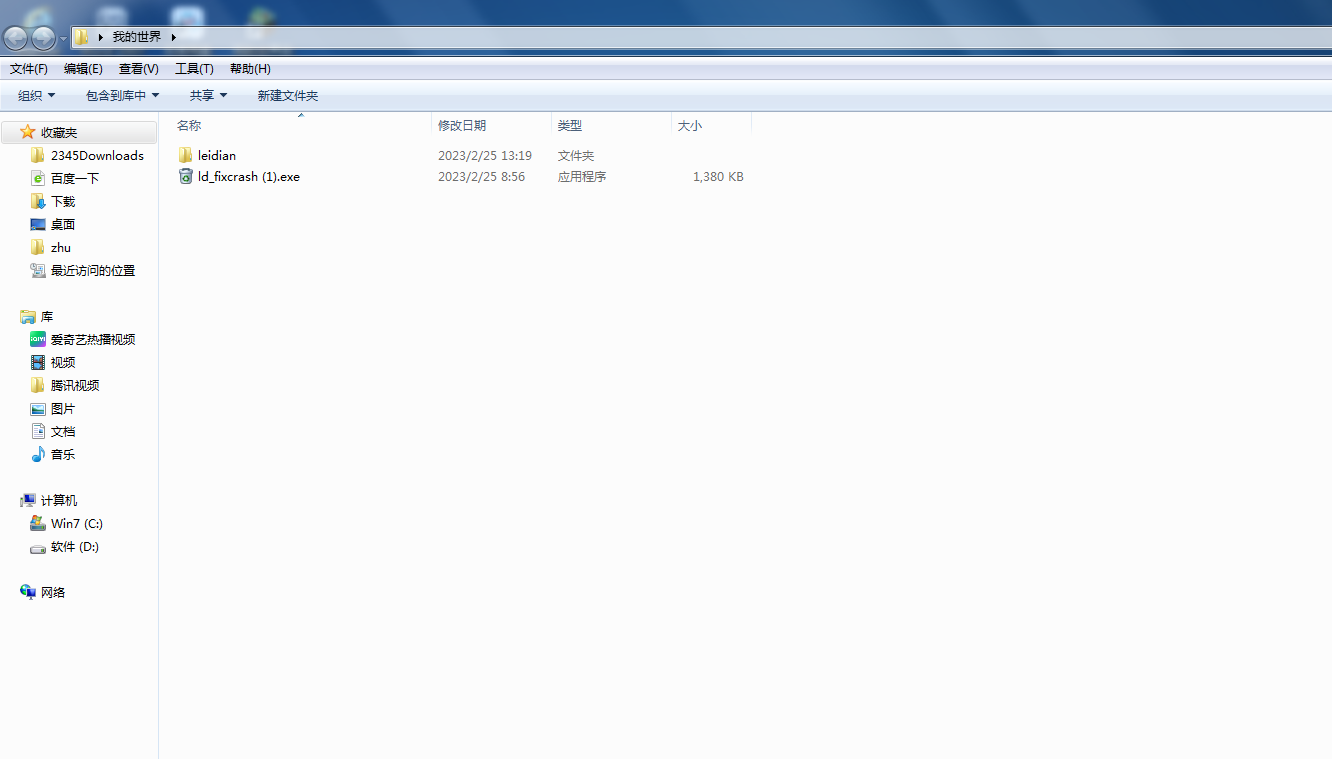Click the arrow after 我的世界 in address bar
This screenshot has height=759, width=1332.
[174, 37]
